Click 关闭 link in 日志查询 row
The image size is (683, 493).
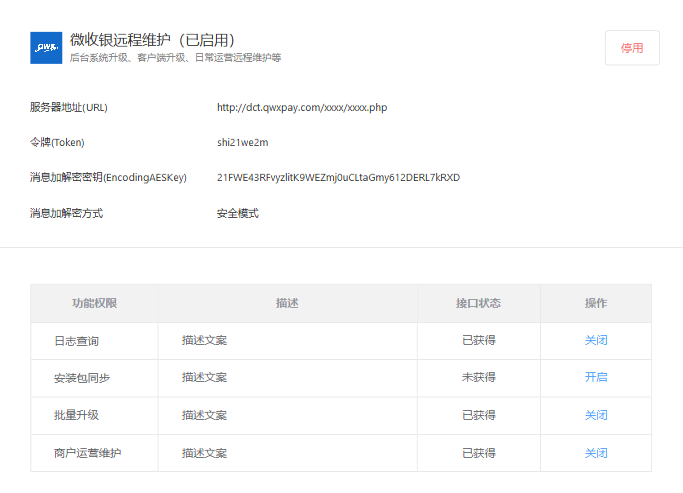596,341
